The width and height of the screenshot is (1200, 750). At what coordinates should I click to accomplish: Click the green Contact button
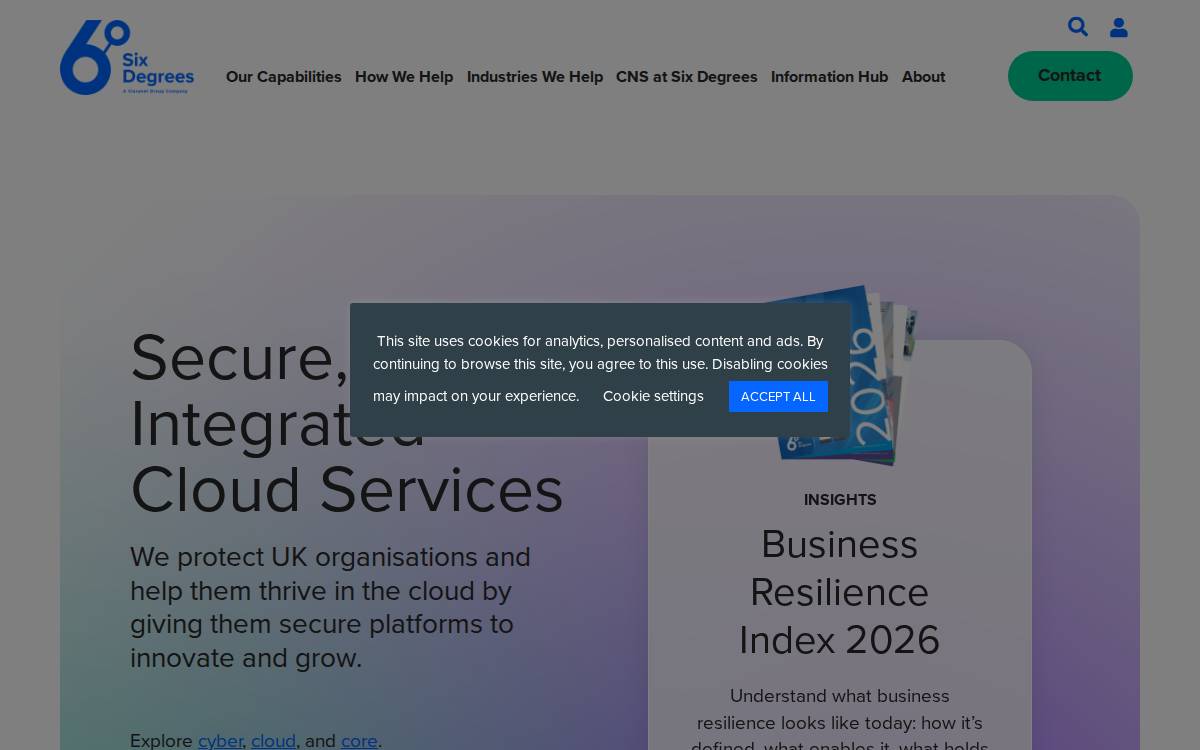(x=1070, y=76)
